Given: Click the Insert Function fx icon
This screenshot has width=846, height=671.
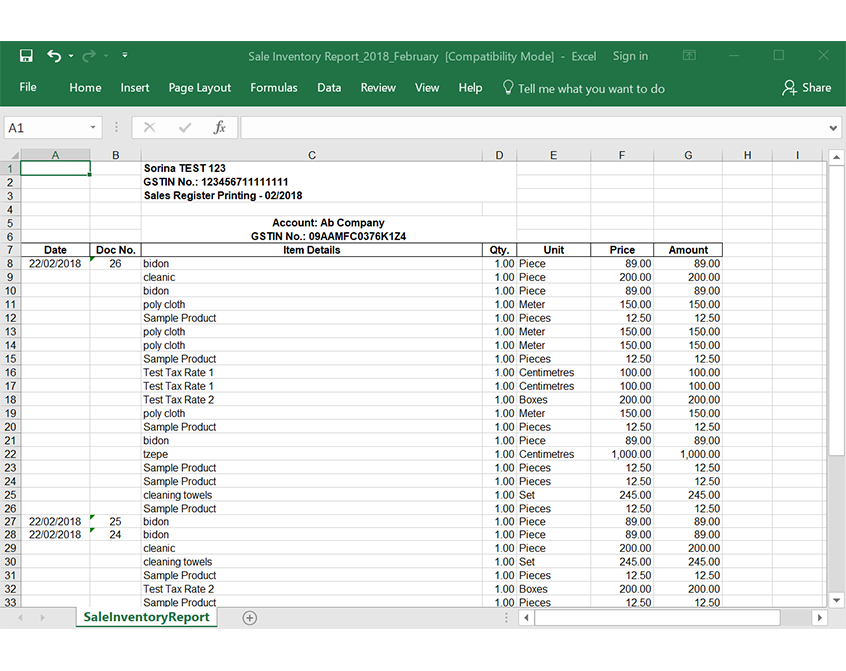Looking at the screenshot, I should pos(219,128).
